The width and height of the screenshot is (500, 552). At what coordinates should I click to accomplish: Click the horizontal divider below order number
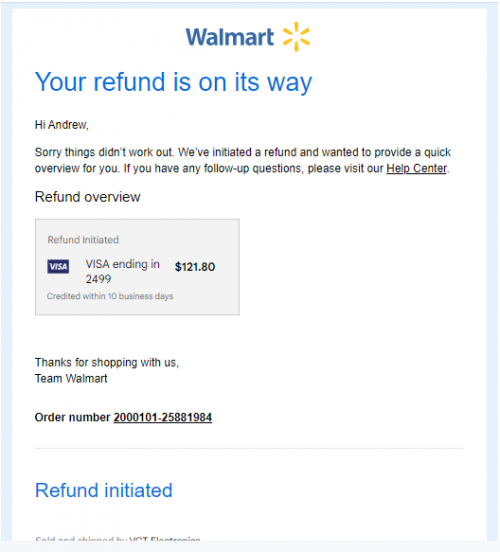tap(249, 448)
